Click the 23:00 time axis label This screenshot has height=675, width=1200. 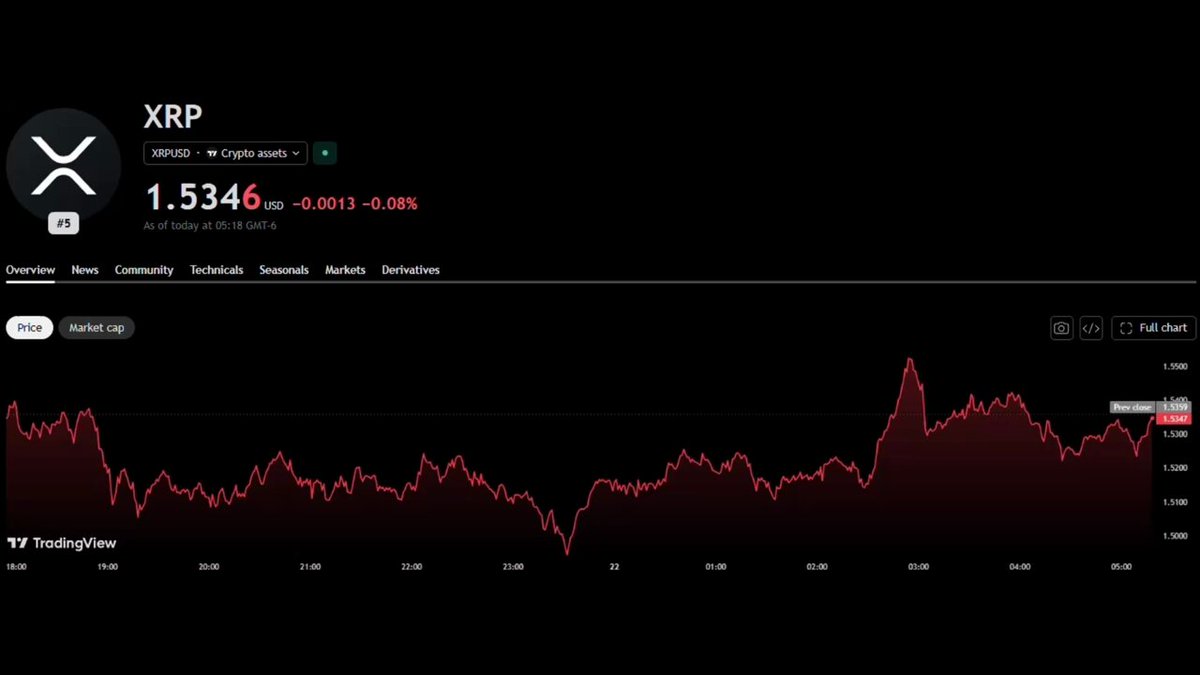[x=513, y=567]
